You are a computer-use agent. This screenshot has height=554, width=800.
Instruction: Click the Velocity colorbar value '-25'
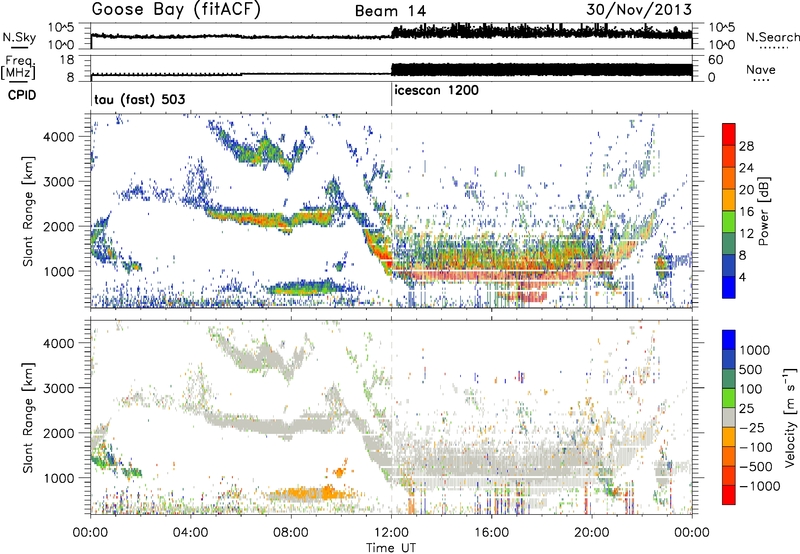click(752, 428)
